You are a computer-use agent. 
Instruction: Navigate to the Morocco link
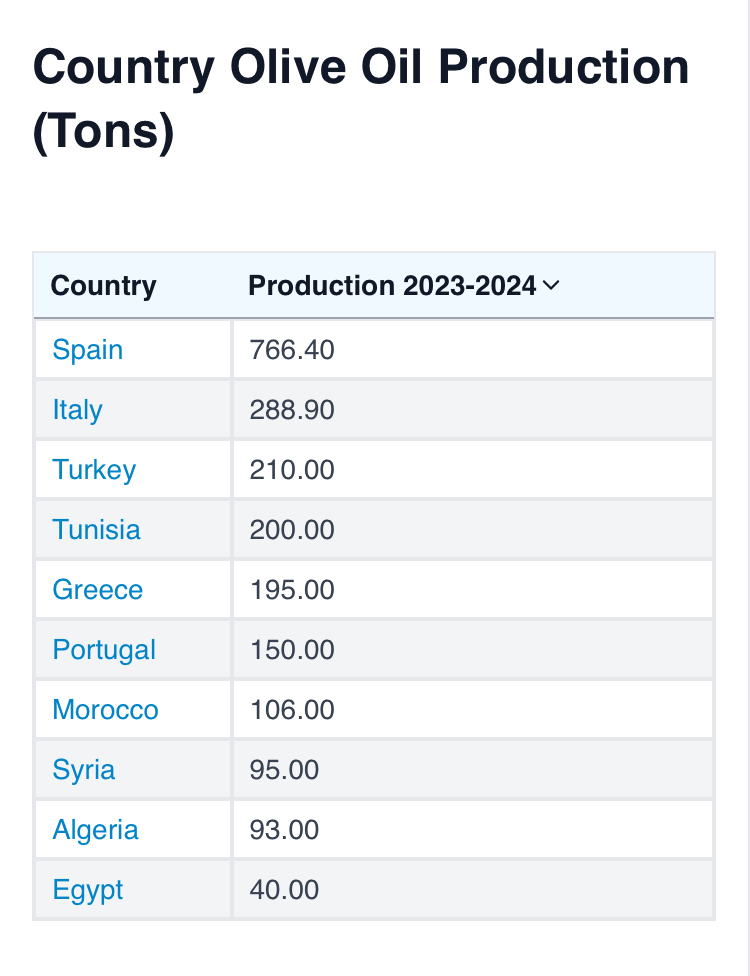[106, 710]
